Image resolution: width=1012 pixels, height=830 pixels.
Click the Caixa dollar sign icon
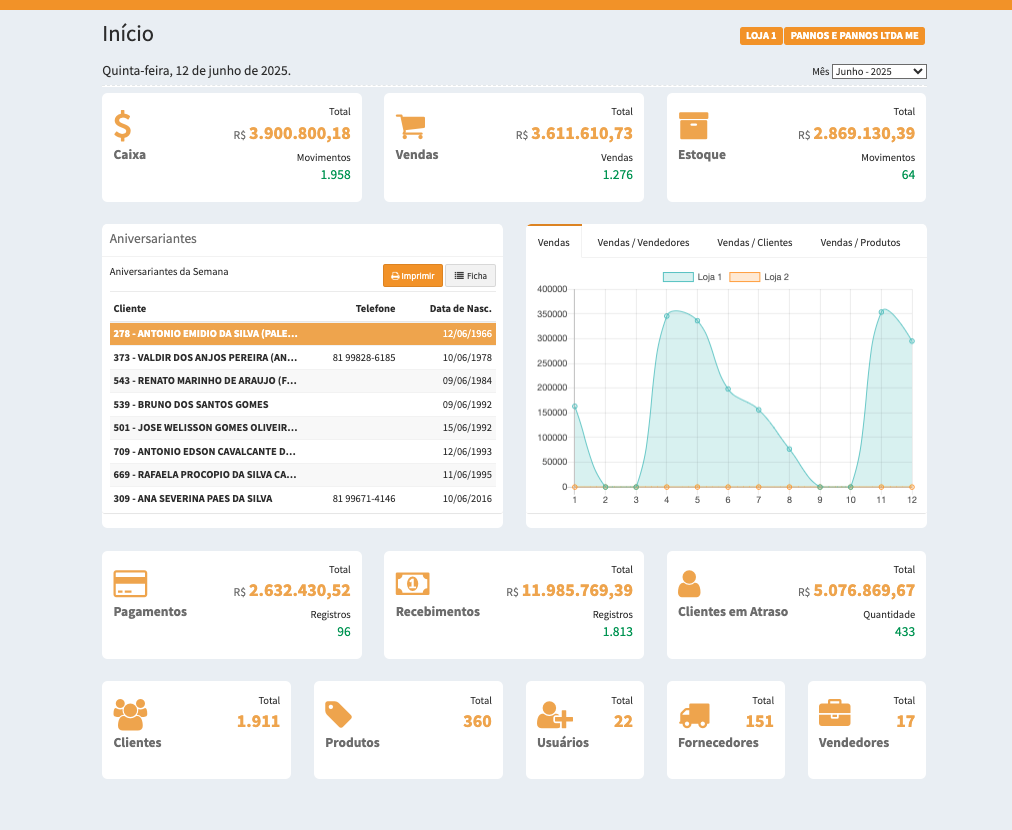(122, 126)
